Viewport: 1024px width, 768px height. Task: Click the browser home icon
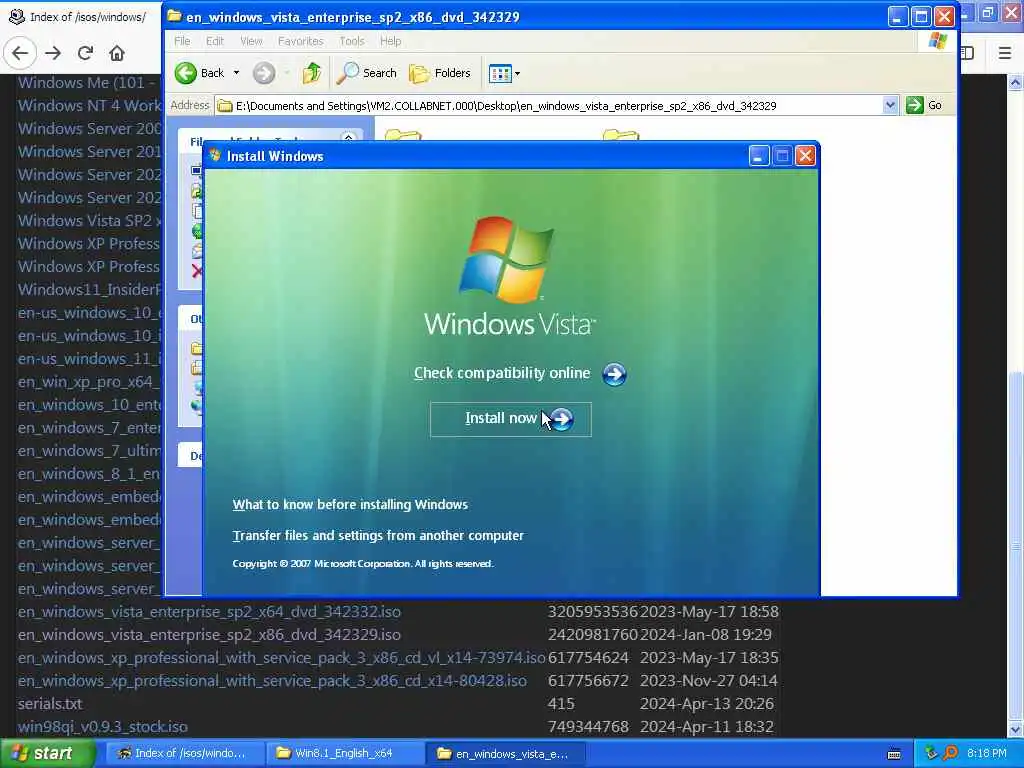click(117, 53)
